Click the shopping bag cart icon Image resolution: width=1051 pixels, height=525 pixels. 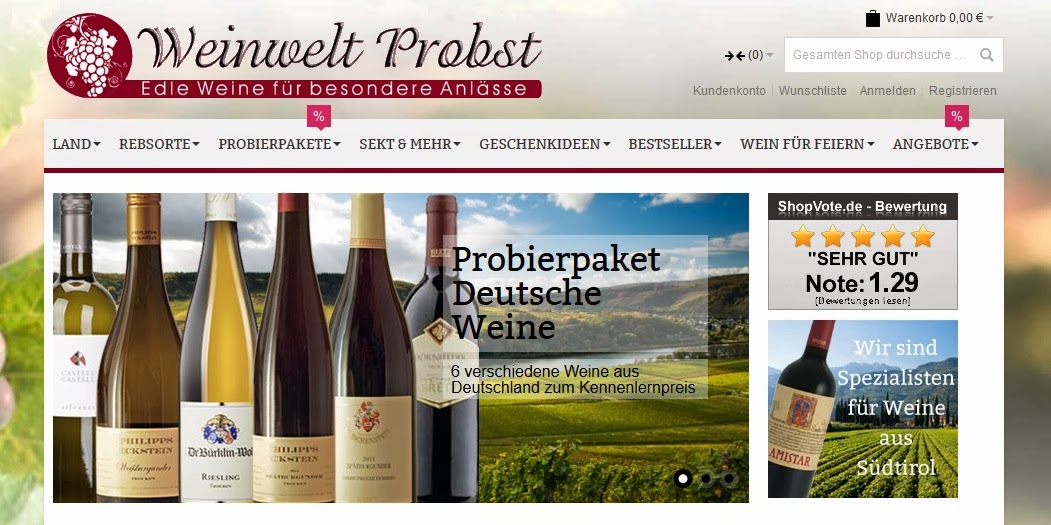872,18
